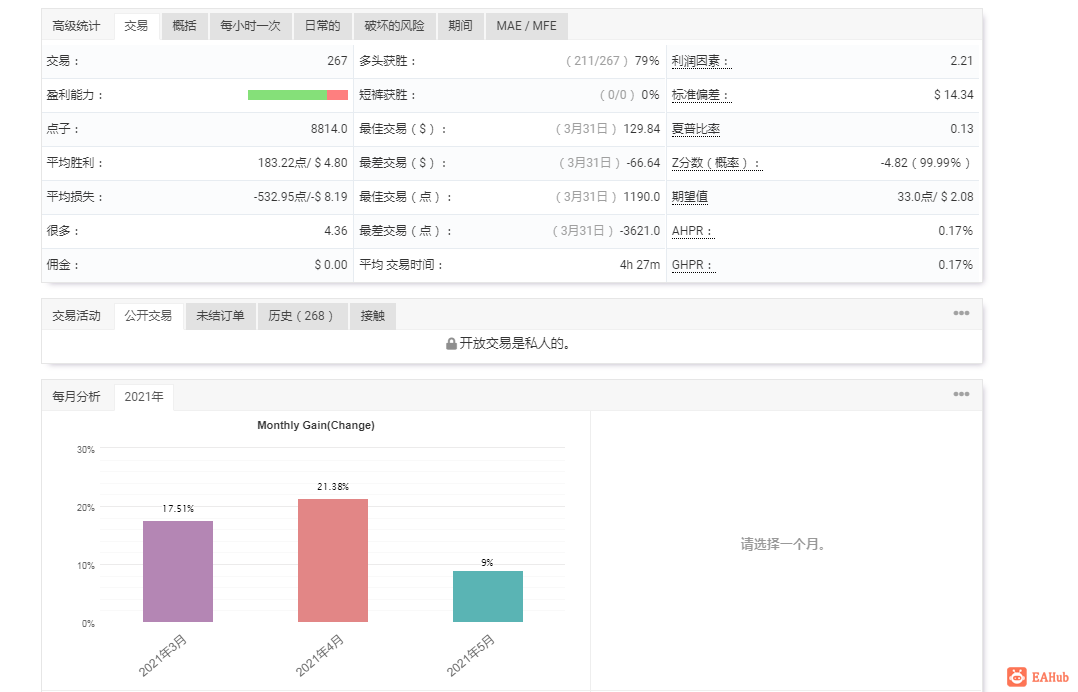Select the teal 2021年5月 bar
Image resolution: width=1078 pixels, height=692 pixels.
pos(488,596)
